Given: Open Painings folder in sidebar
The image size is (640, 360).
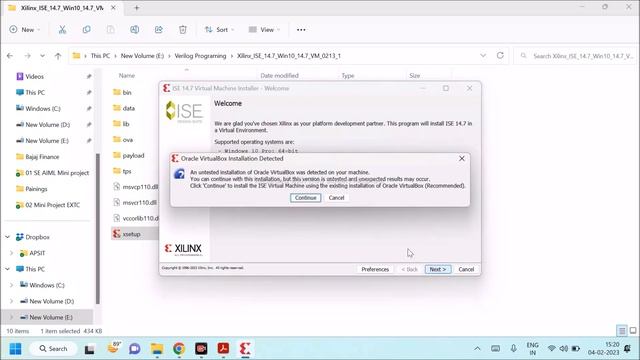Looking at the screenshot, I should pos(36,189).
